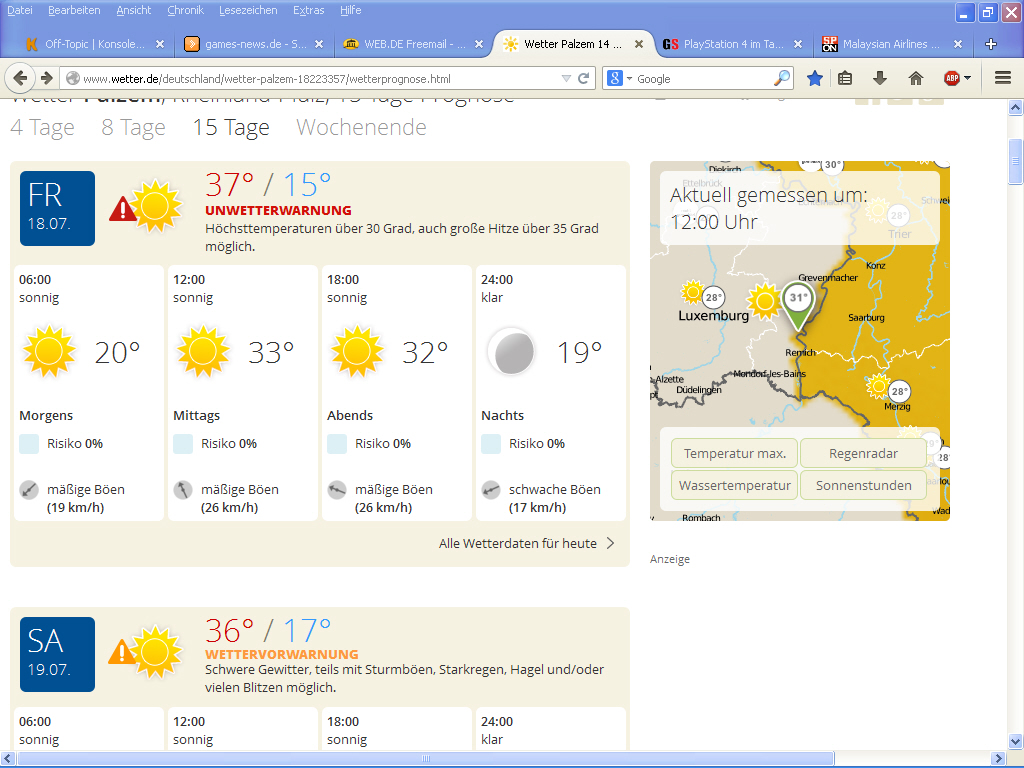This screenshot has height=768, width=1024.
Task: Close the WEB.DE Freemail tab
Action: tap(479, 44)
